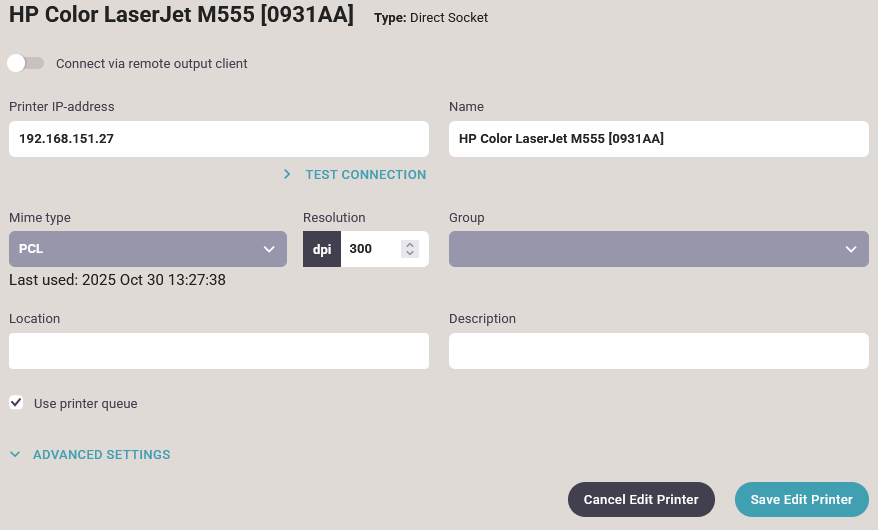Click the Advanced Settings chevron icon
Screen dimensions: 878x530
[x=15, y=455]
